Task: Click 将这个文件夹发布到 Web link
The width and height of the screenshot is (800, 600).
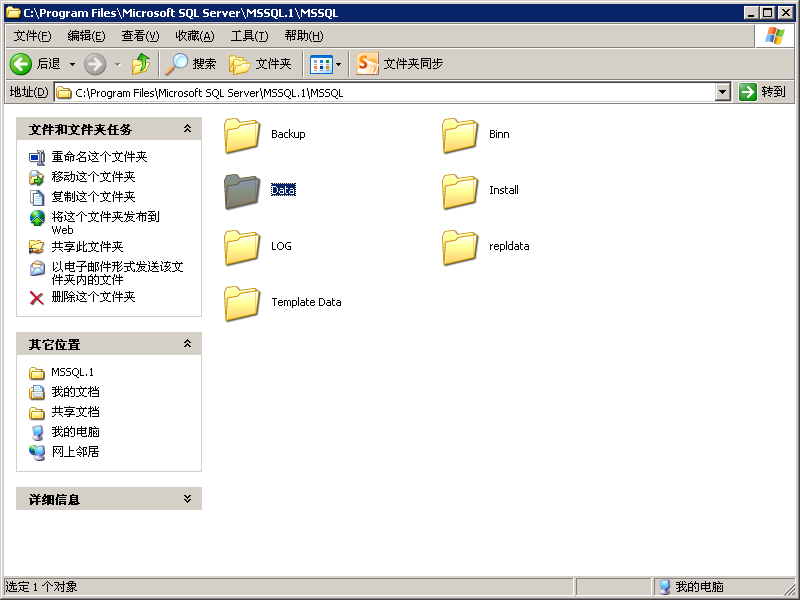Action: tap(105, 223)
